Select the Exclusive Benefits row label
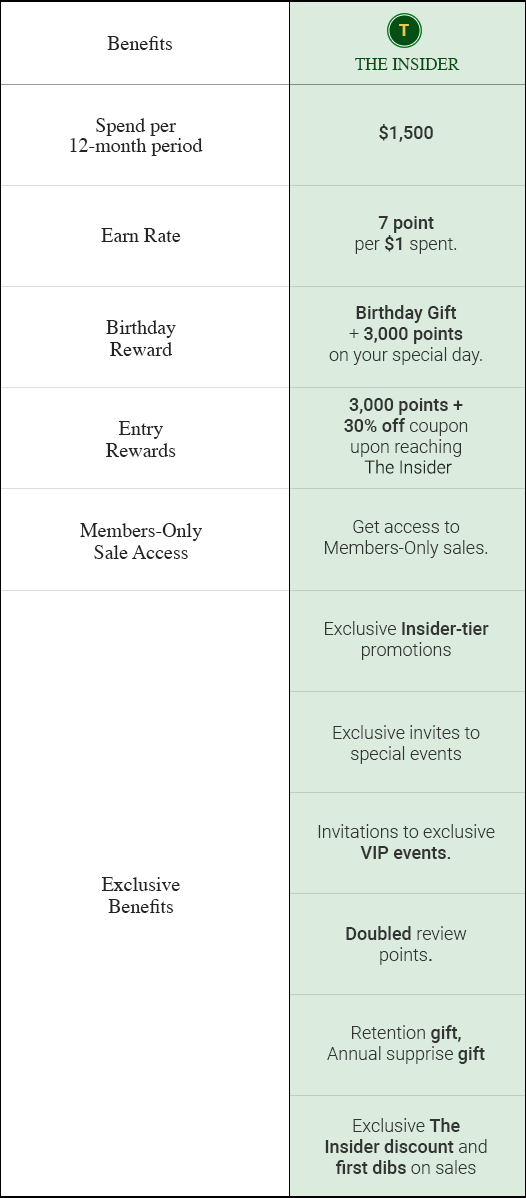 pos(141,895)
